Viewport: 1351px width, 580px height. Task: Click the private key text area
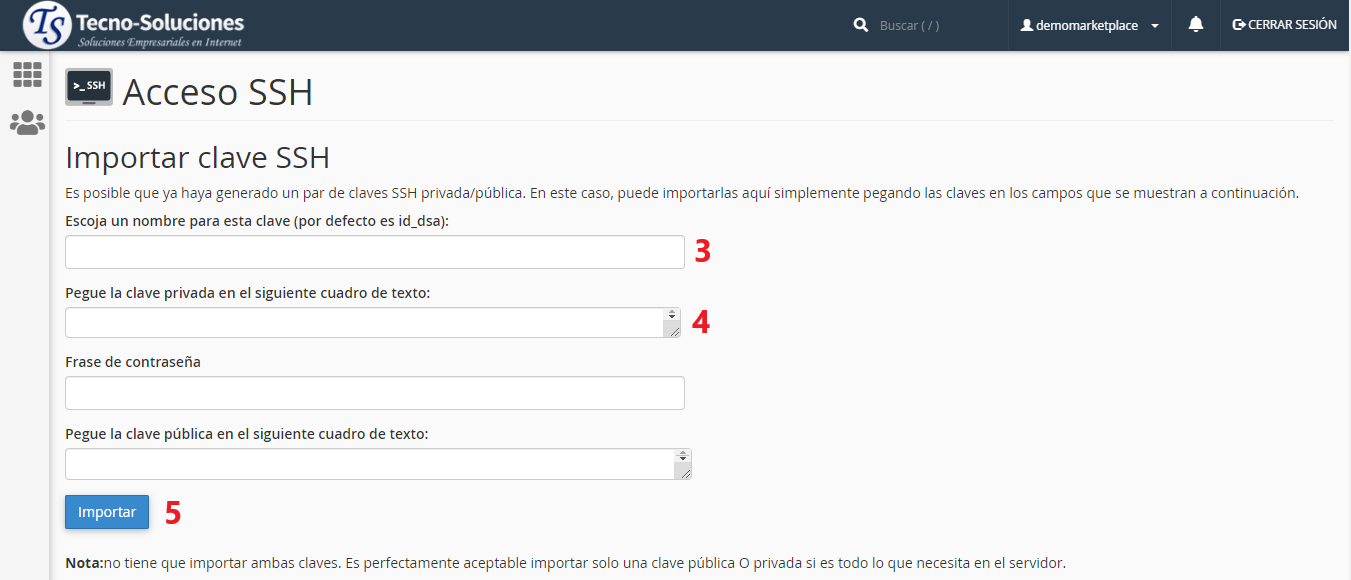pyautogui.click(x=364, y=323)
